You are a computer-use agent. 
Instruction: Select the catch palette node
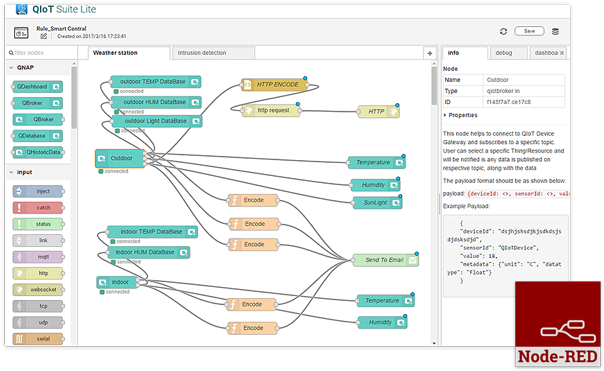38,208
